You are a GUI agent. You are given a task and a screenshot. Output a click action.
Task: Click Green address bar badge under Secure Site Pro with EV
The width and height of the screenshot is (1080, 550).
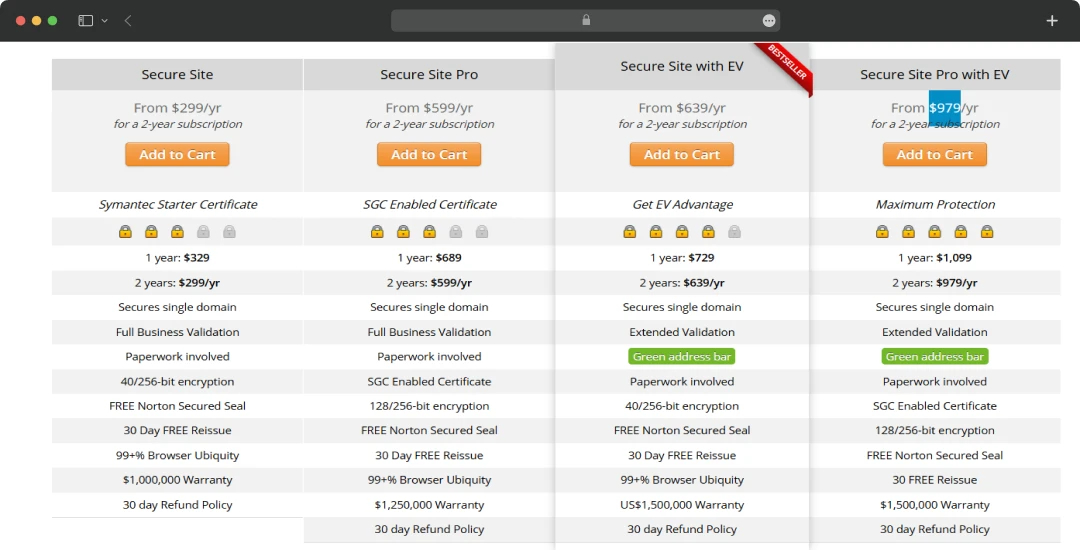pos(935,357)
